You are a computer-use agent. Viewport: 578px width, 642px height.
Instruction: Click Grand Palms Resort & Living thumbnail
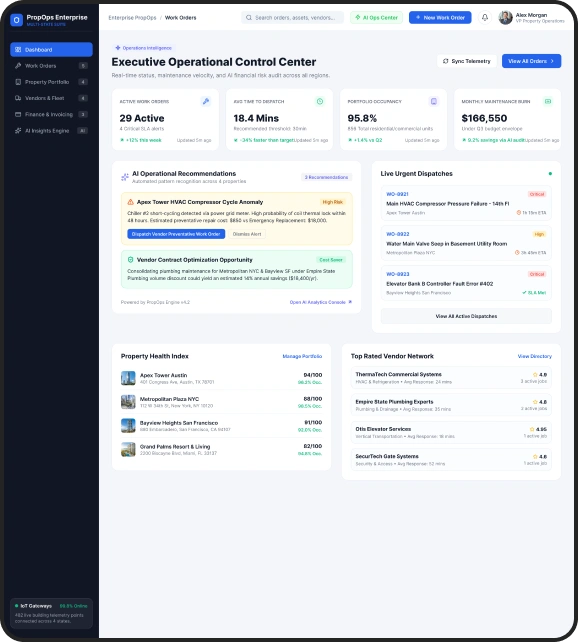pos(128,449)
